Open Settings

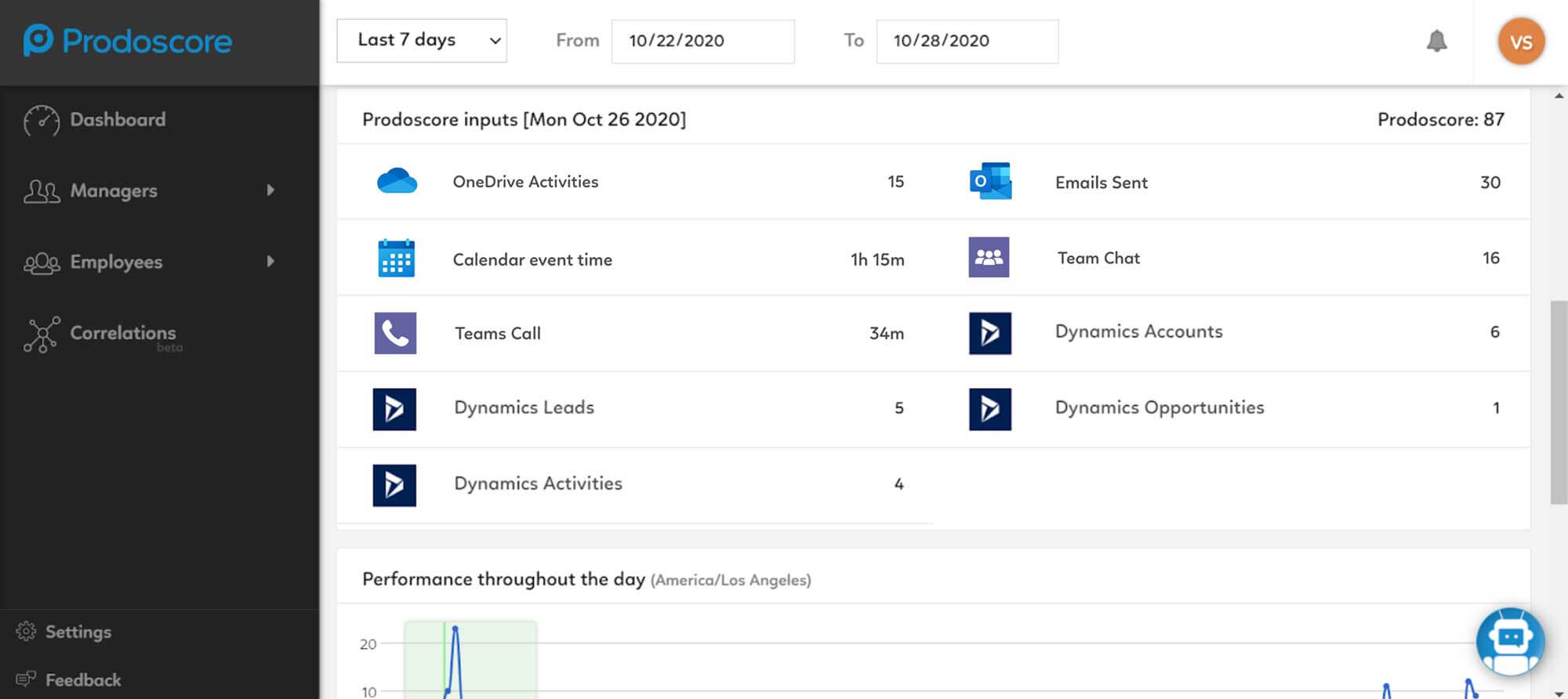pos(78,632)
